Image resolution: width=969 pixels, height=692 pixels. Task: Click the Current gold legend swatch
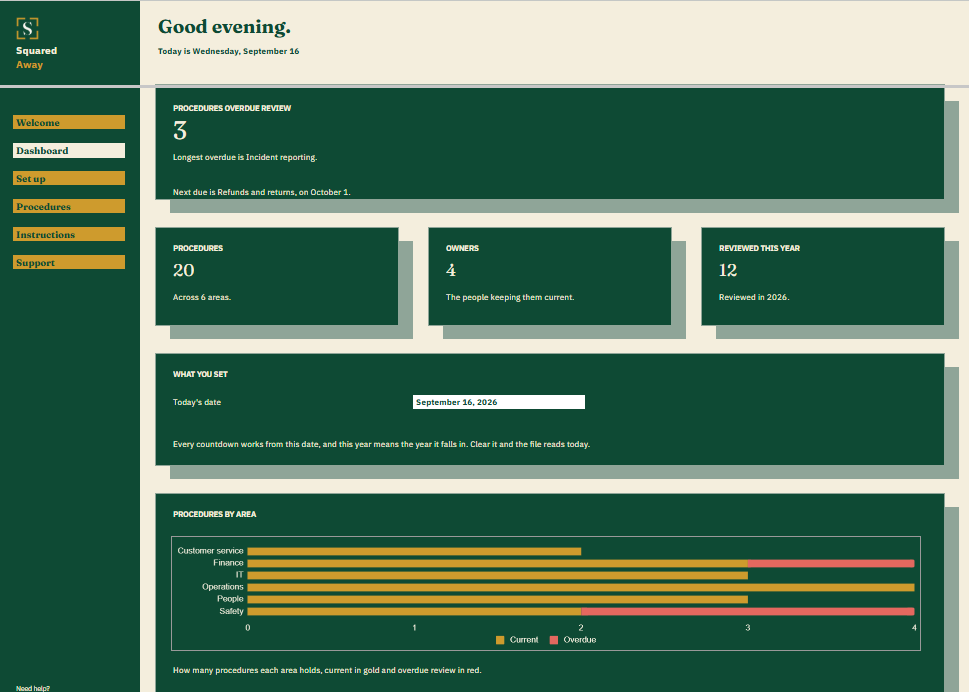coord(500,640)
